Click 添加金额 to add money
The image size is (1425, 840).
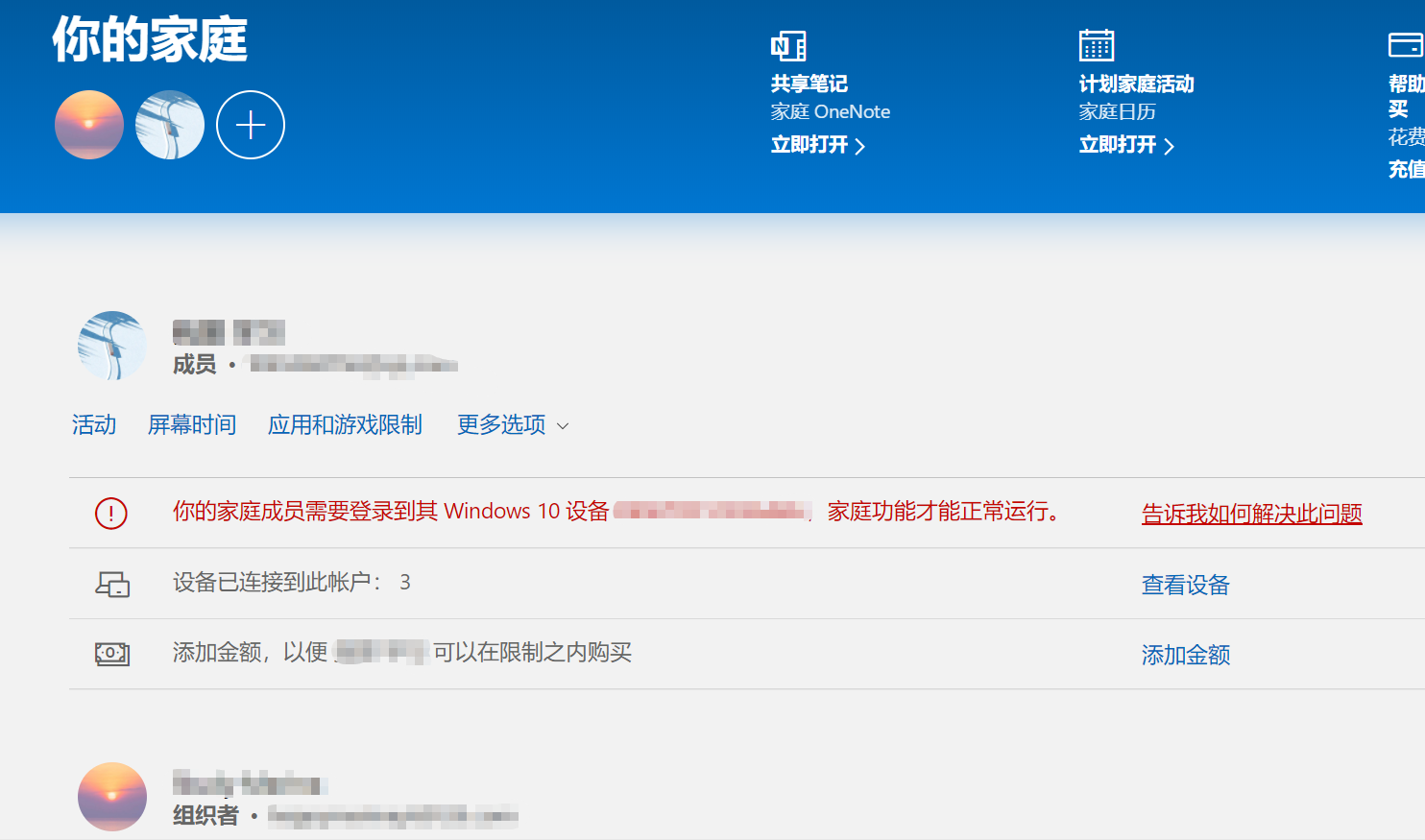point(1185,654)
